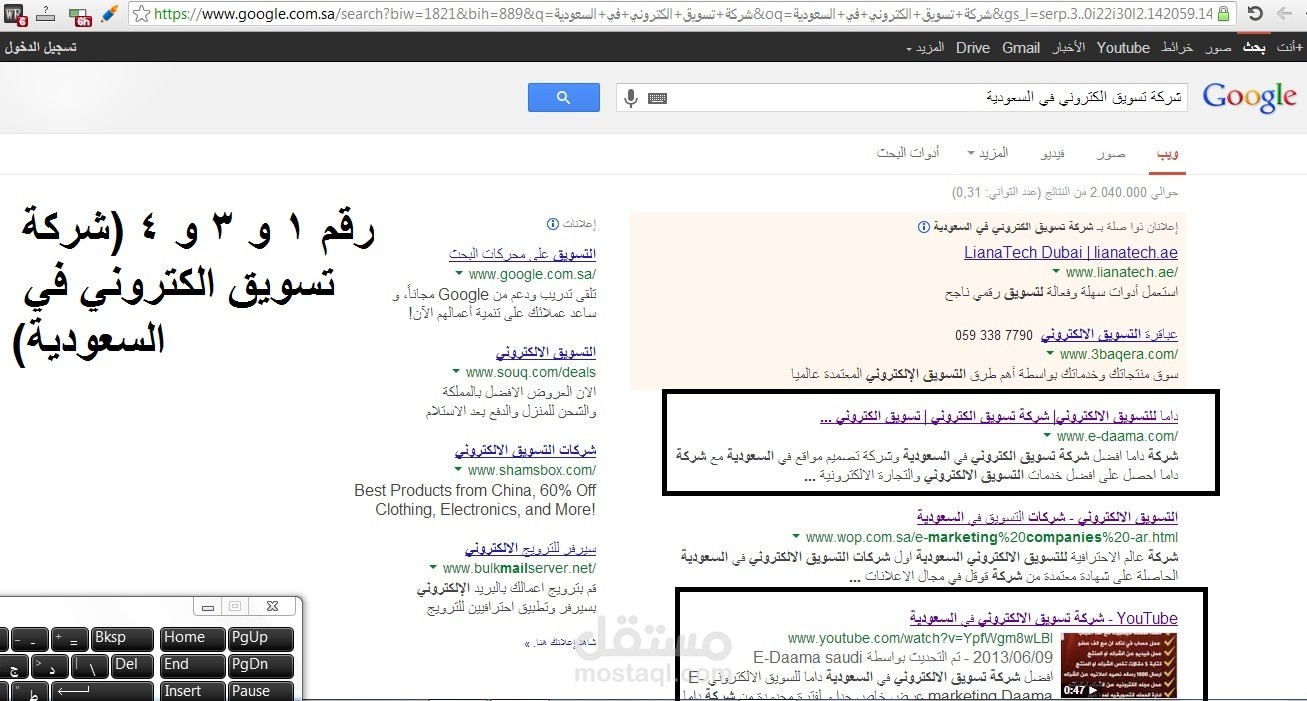Click the info icon next to إعلانات sidebar heading
1307x701 pixels.
(x=552, y=224)
